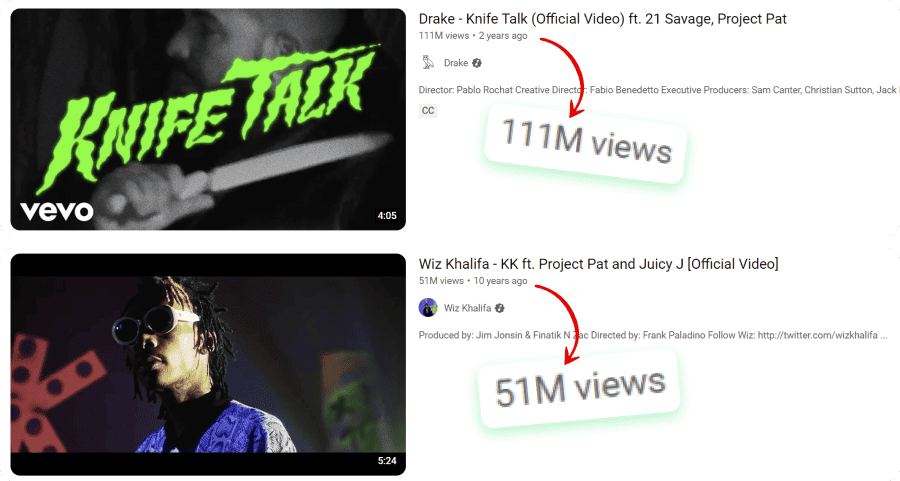Click the vevo logo on the thumbnail
900x481 pixels.
57,212
